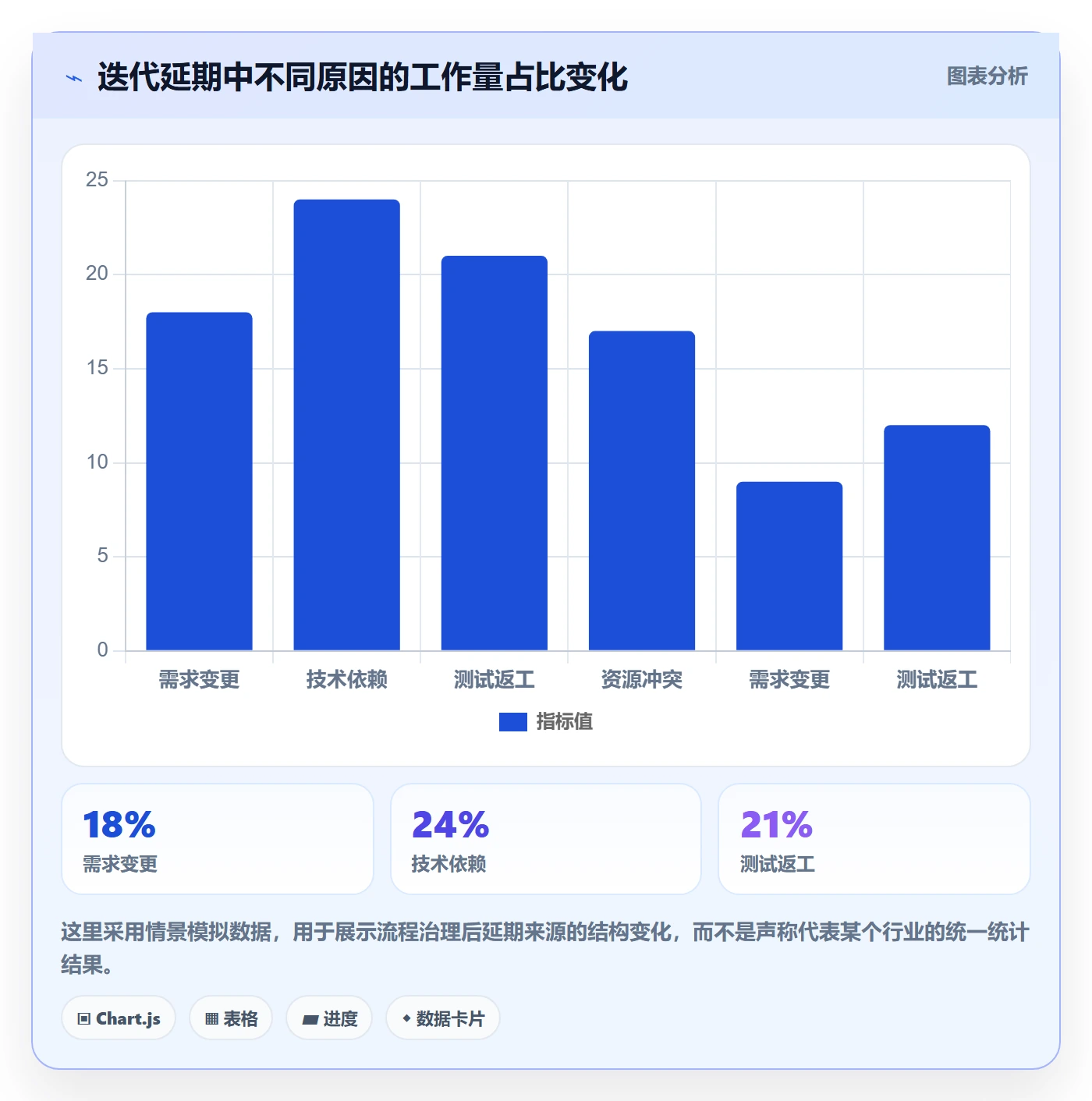This screenshot has width=1092, height=1101.
Task: Select the Chart.js tag chip
Action: 119,1018
